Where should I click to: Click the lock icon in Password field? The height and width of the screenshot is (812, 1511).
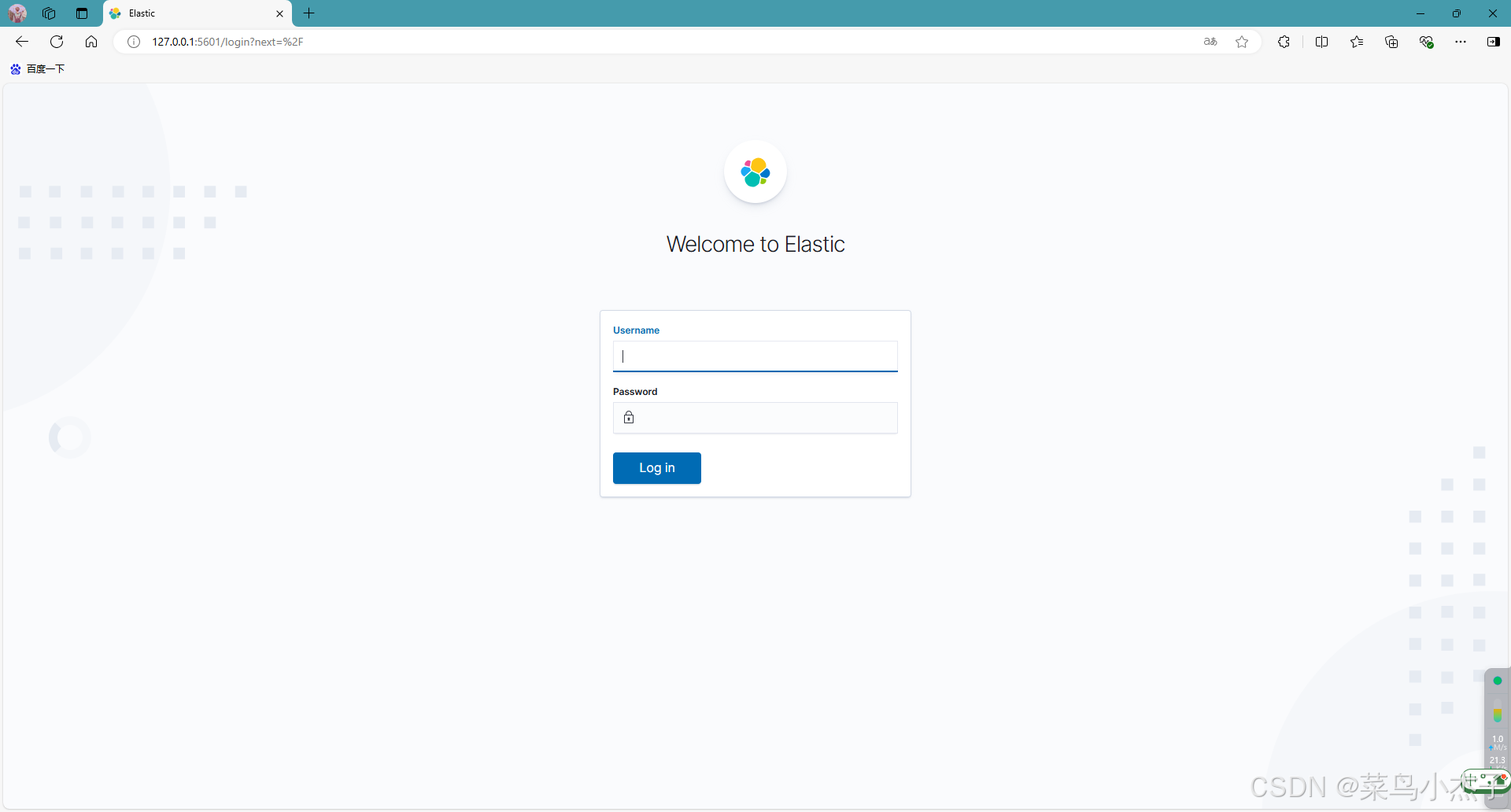click(x=629, y=418)
